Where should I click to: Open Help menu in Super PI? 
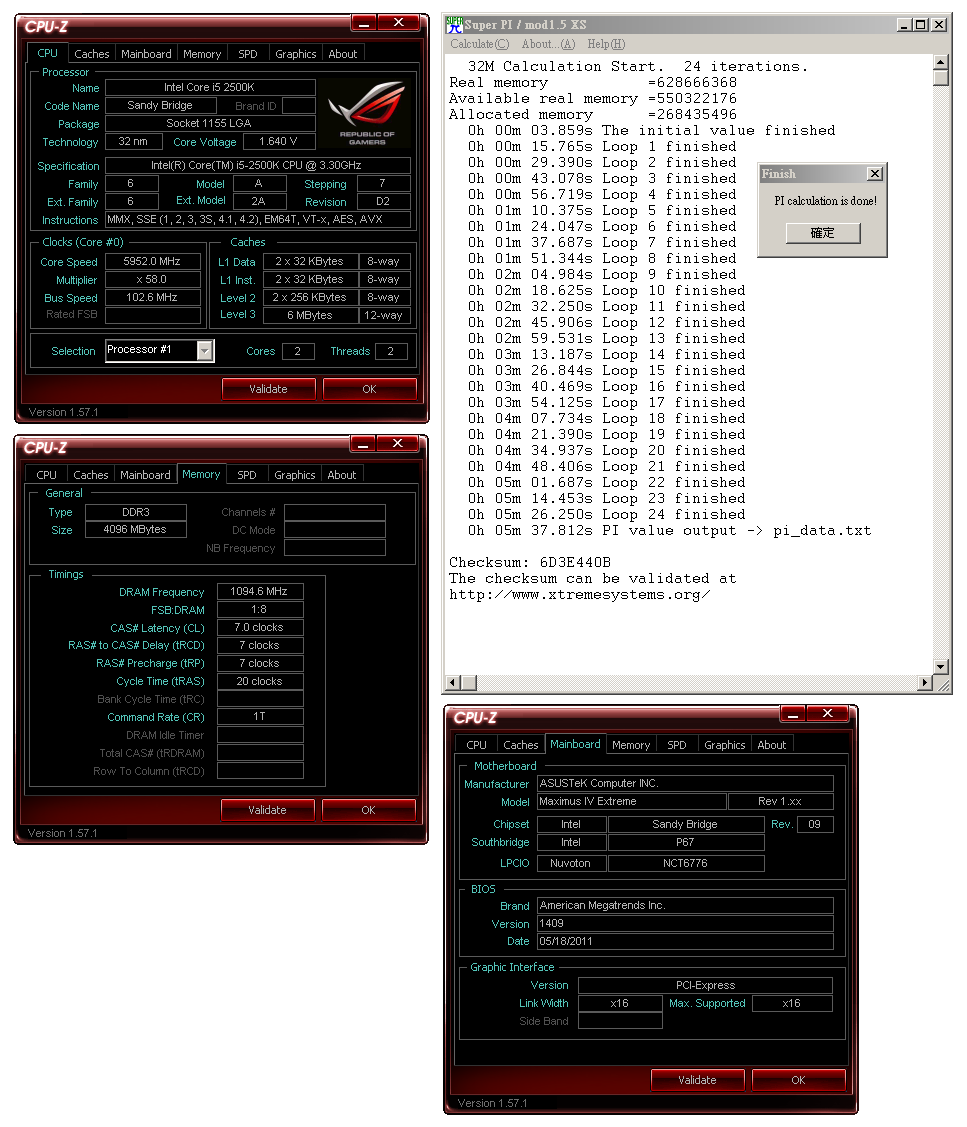click(606, 45)
